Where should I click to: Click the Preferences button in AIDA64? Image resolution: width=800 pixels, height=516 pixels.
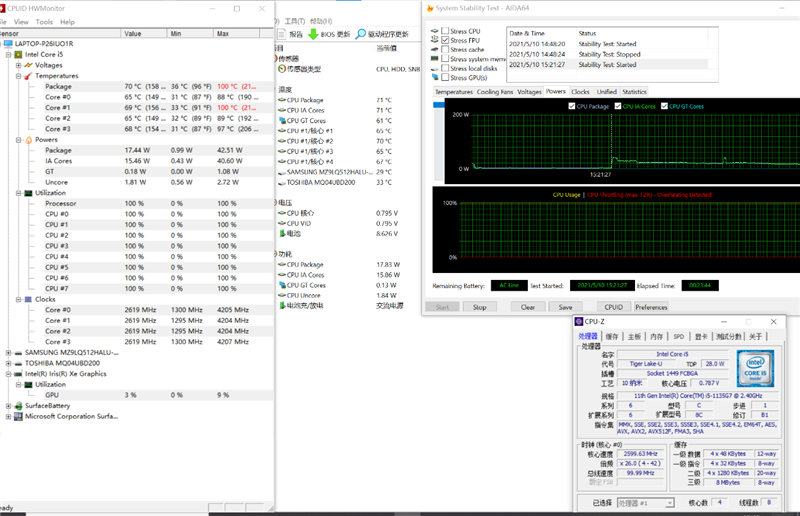coord(650,307)
